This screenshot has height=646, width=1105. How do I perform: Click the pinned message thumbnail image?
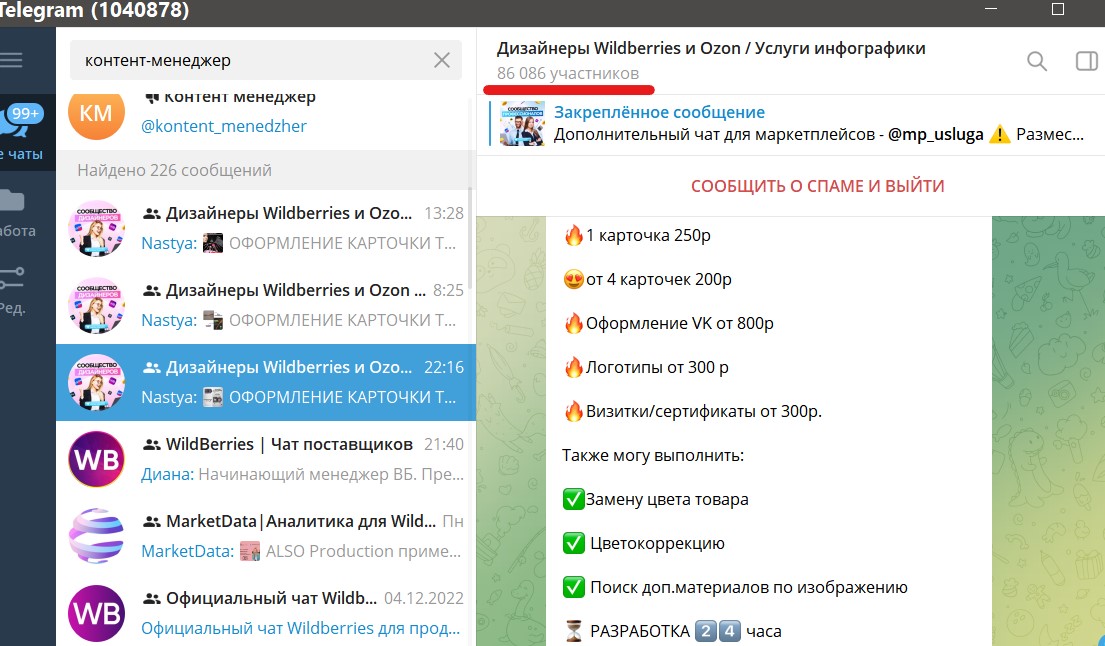tap(522, 123)
